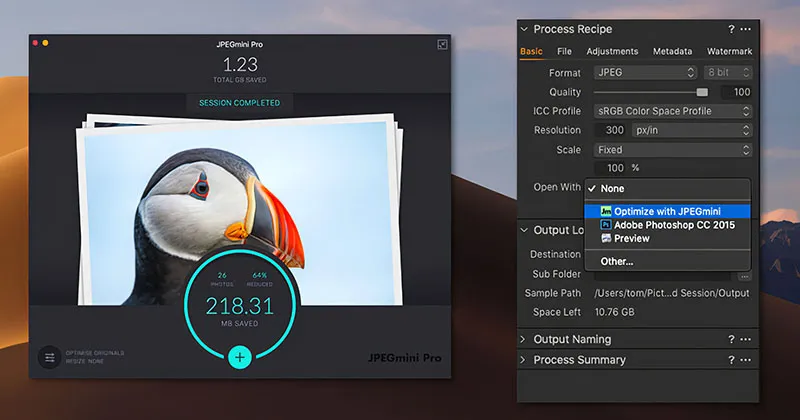The image size is (800, 420).
Task: Switch to the Adjustments tab
Action: tap(612, 51)
